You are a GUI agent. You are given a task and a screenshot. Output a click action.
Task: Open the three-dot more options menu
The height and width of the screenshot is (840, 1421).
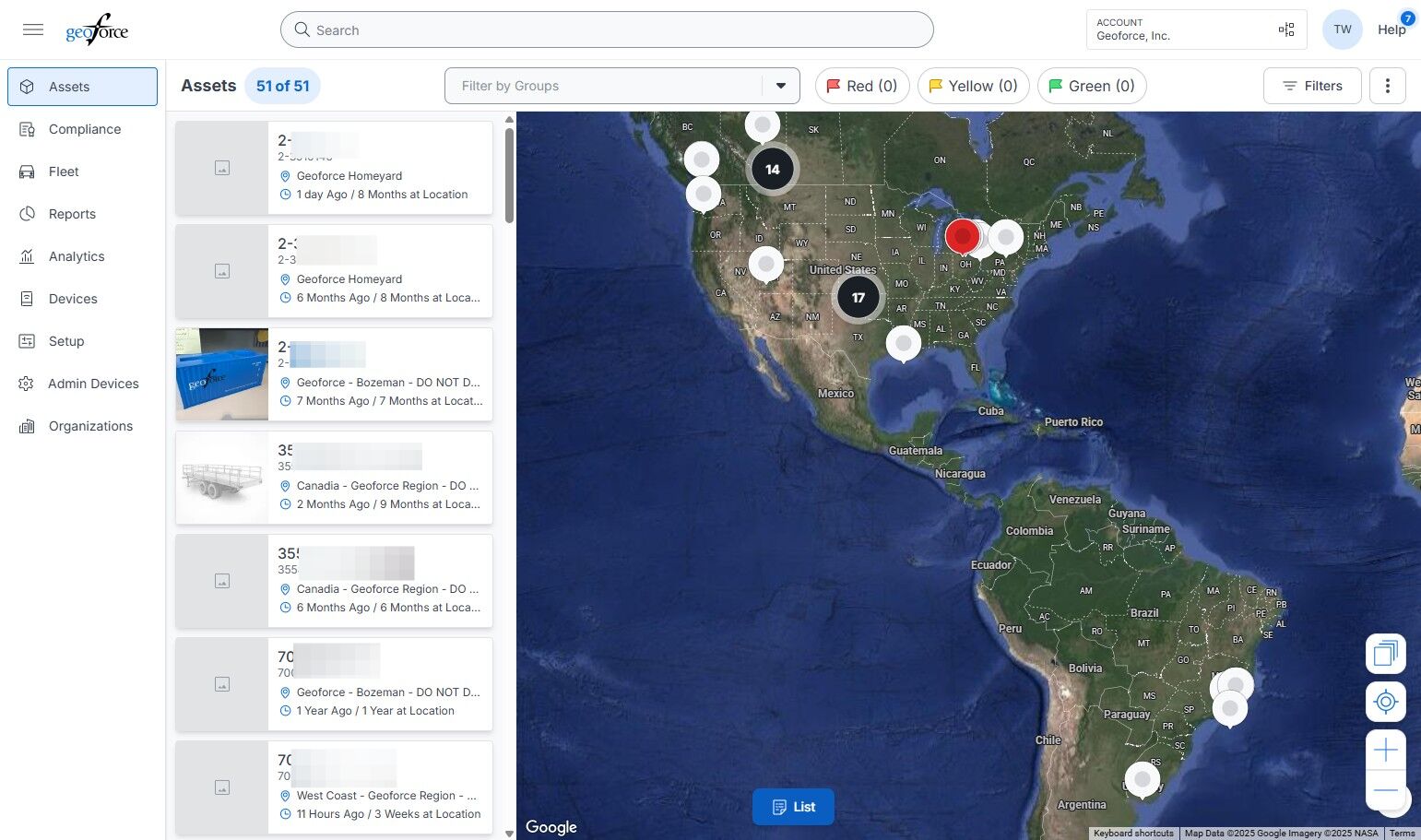1388,86
